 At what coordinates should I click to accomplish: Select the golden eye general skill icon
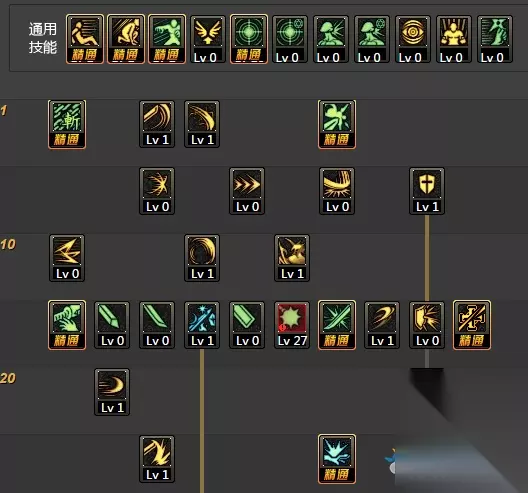(413, 39)
